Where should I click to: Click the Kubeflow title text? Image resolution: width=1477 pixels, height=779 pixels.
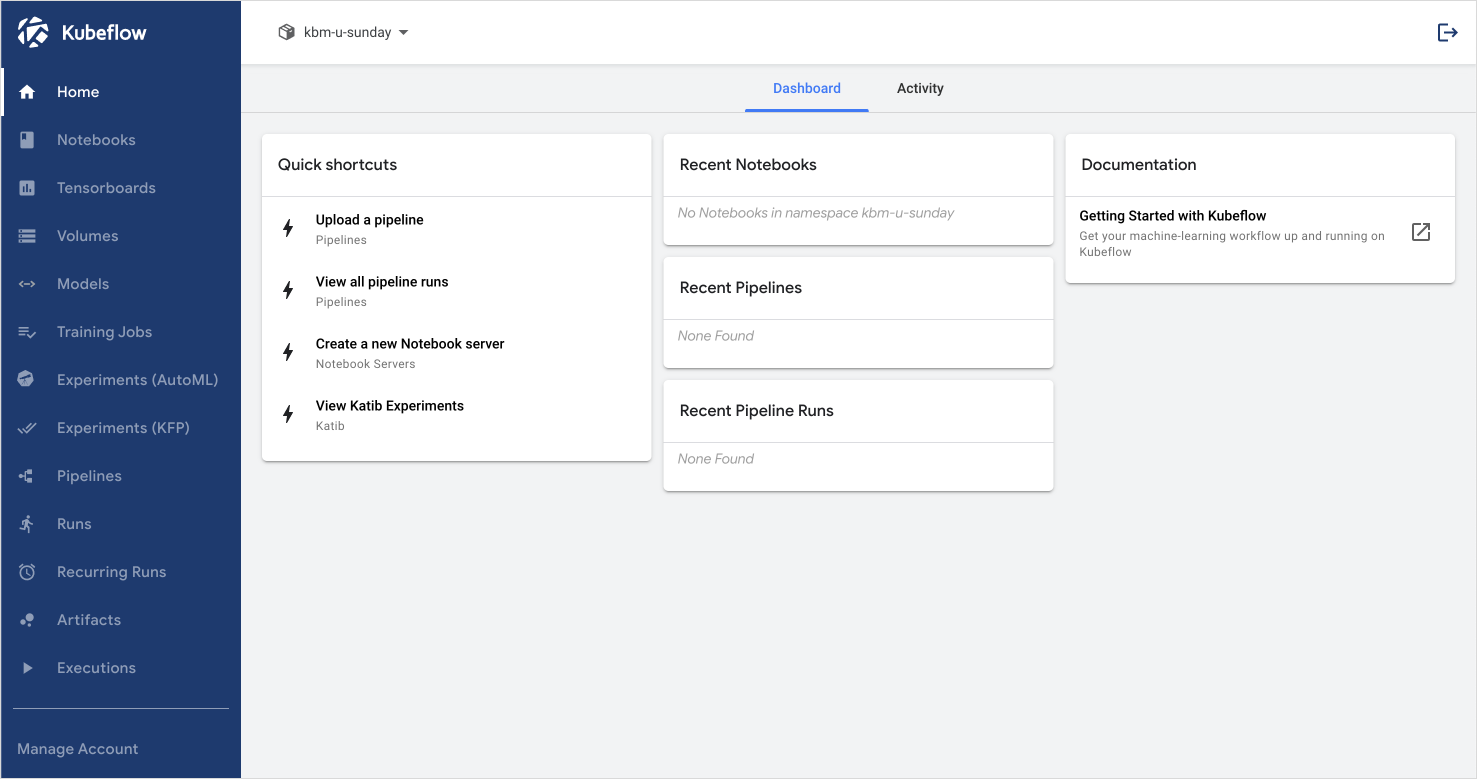click(x=104, y=32)
